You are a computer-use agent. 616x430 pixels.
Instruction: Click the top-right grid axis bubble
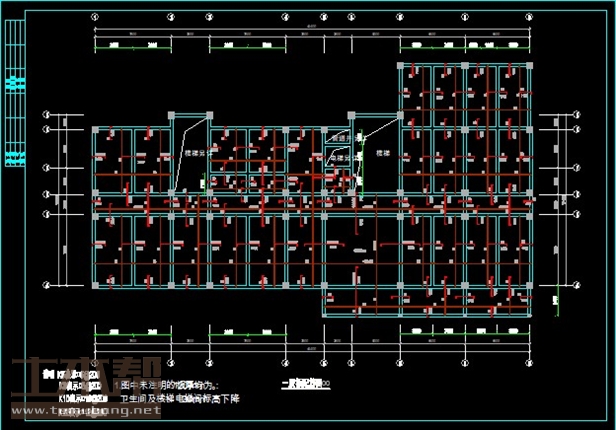point(527,17)
